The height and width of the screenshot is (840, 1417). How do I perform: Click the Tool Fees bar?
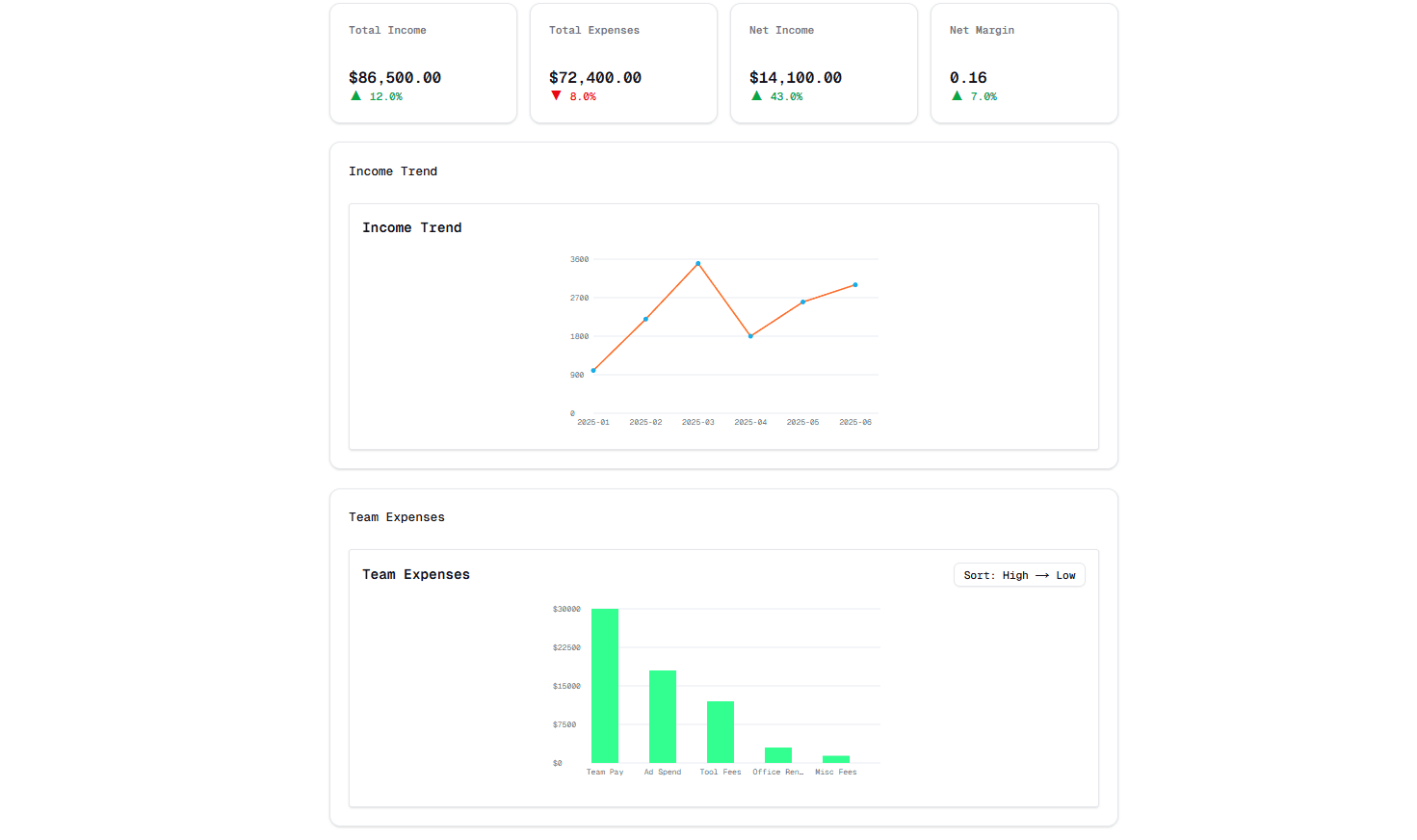point(721,732)
